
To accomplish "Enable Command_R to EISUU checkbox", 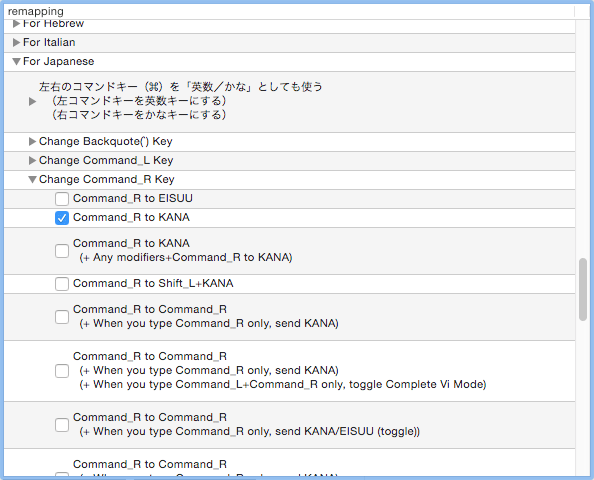I will click(x=62, y=199).
